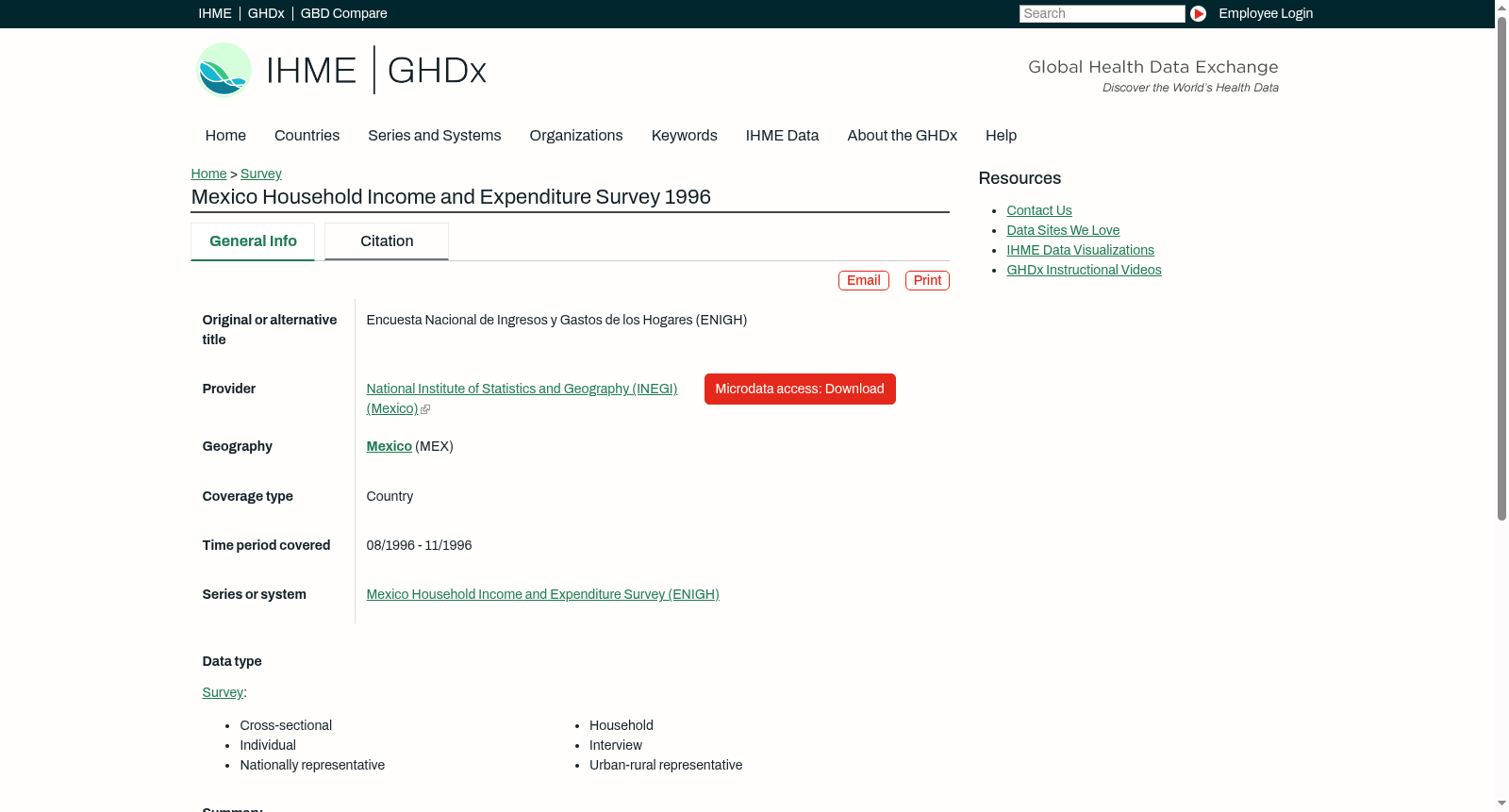Image resolution: width=1509 pixels, height=812 pixels.
Task: Click the Microdata access: Download button
Action: pos(800,389)
